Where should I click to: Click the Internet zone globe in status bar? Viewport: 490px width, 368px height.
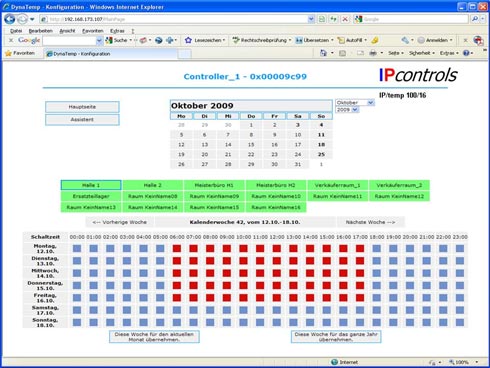pos(334,362)
